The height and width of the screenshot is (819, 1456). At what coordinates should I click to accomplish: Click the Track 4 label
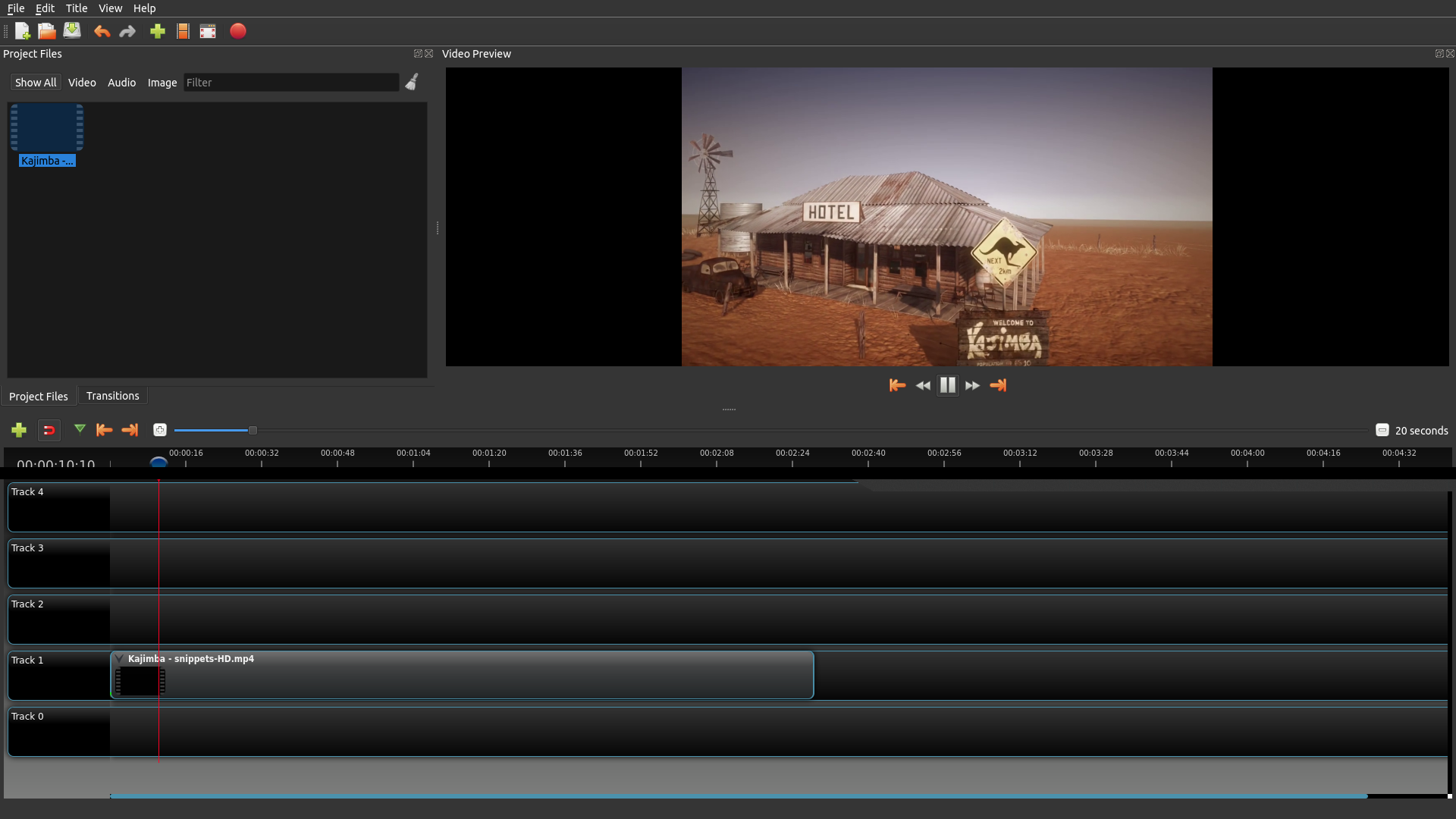point(27,491)
